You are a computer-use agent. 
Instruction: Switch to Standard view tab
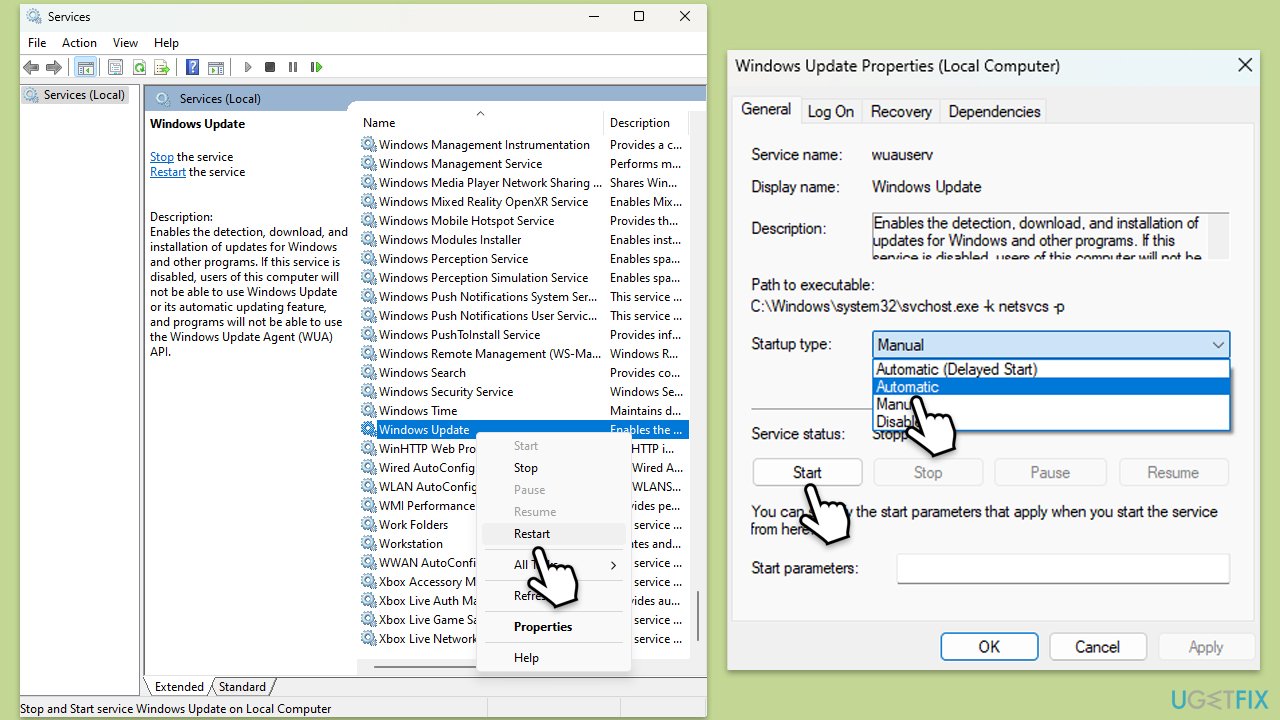(x=242, y=687)
